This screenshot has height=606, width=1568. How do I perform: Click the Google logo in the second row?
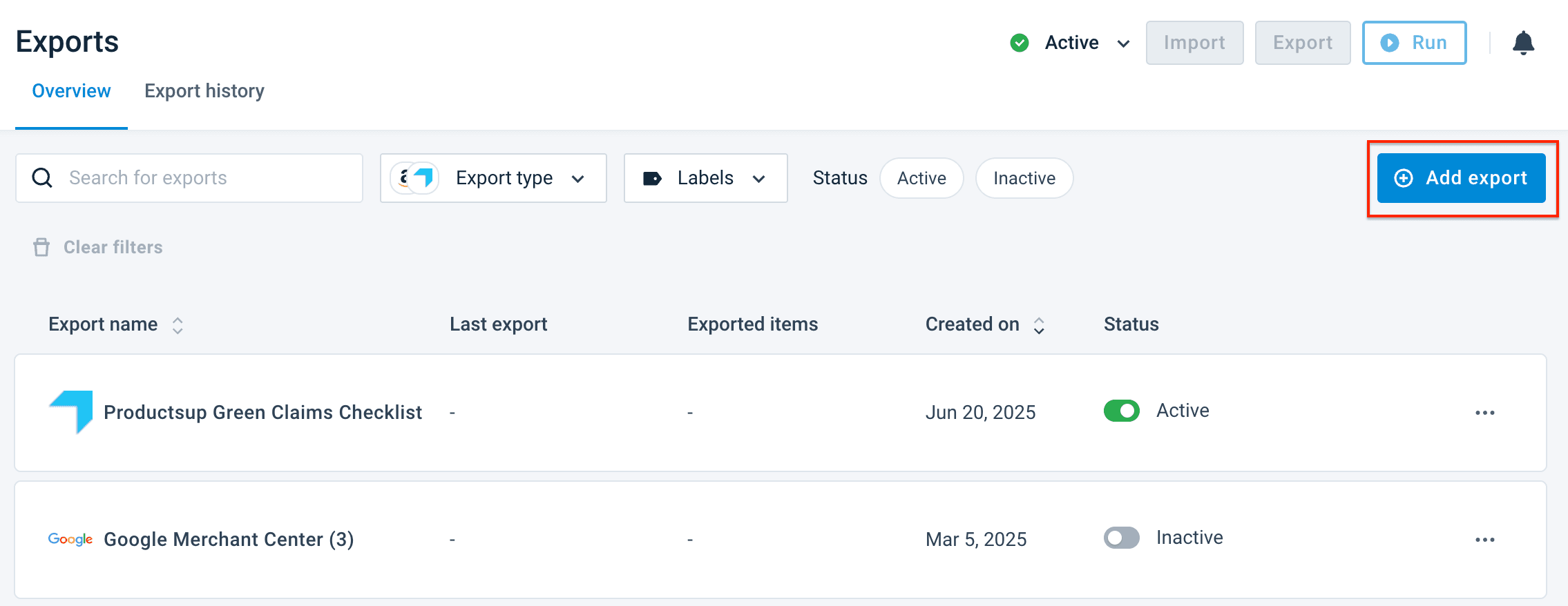(70, 539)
